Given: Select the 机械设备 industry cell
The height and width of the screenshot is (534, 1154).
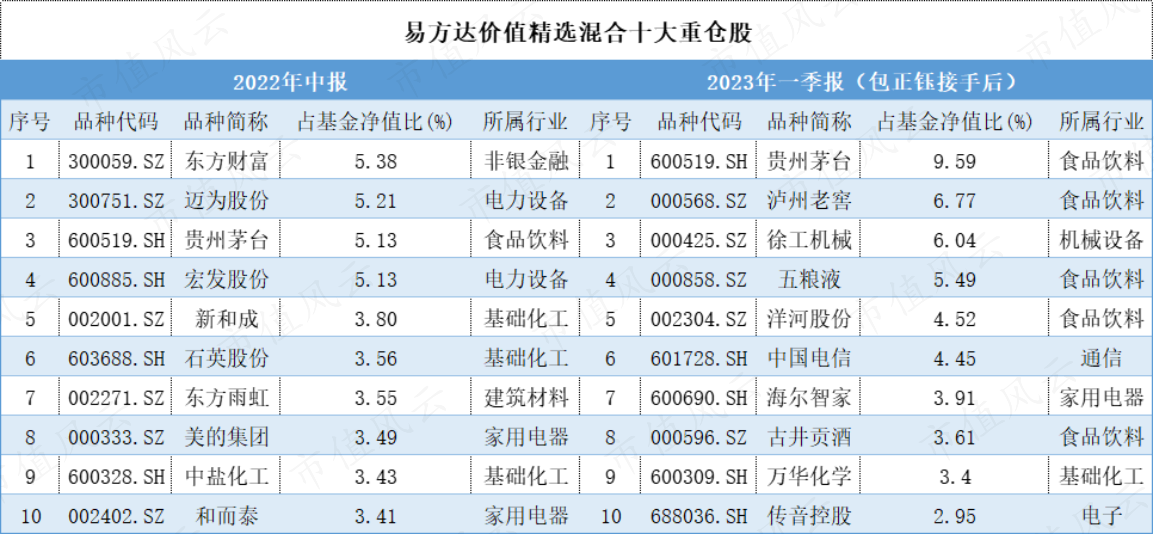Looking at the screenshot, I should tap(1102, 240).
